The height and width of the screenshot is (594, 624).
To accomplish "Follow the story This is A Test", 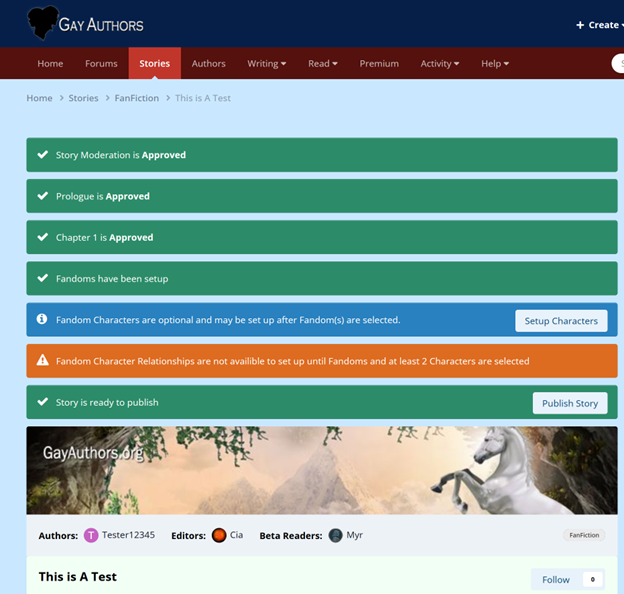I will tap(556, 579).
